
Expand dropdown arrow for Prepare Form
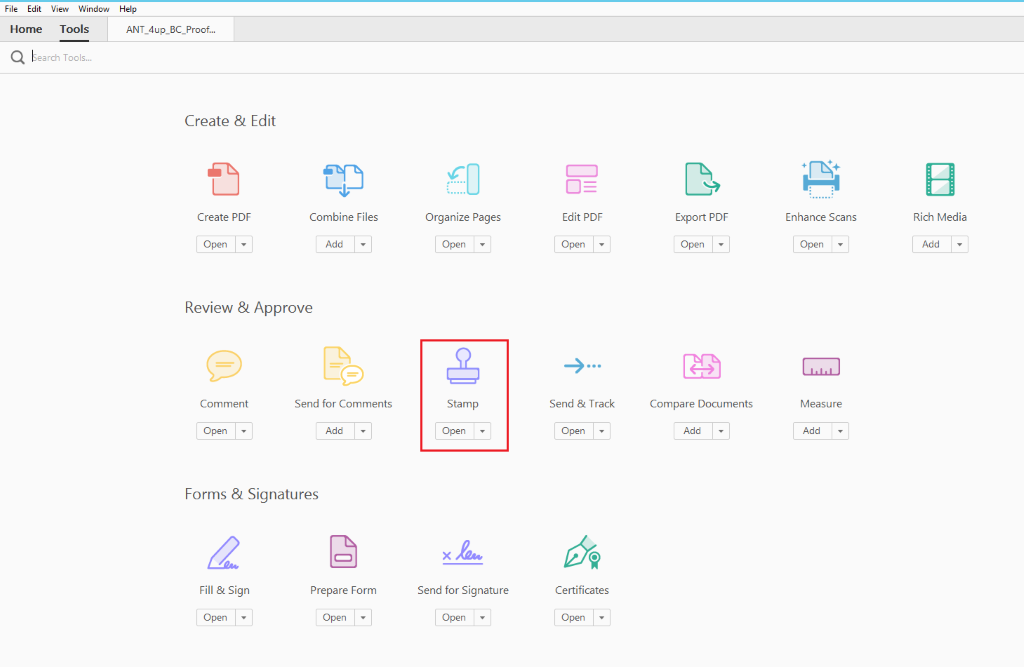click(364, 618)
